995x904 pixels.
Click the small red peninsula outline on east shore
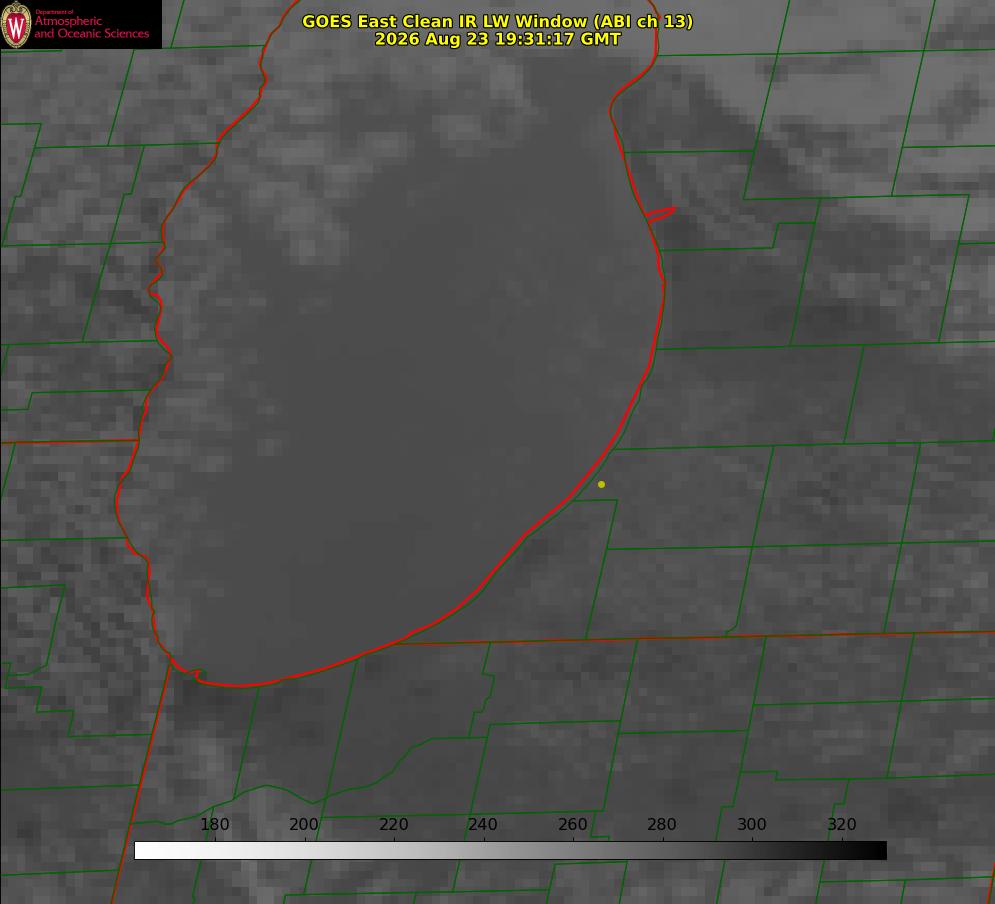(660, 214)
